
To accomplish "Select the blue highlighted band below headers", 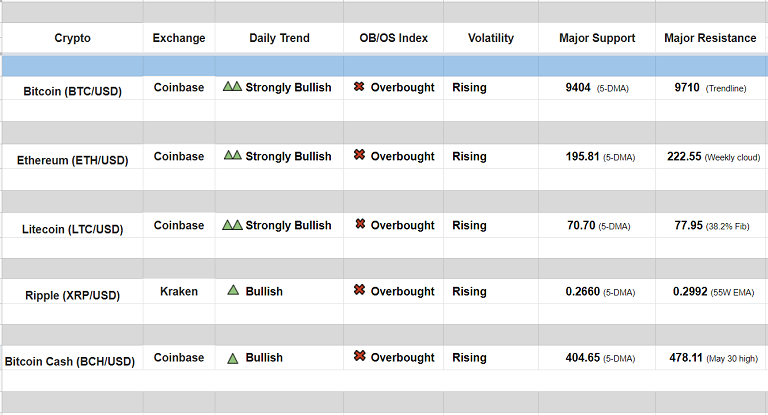I will [x=384, y=65].
